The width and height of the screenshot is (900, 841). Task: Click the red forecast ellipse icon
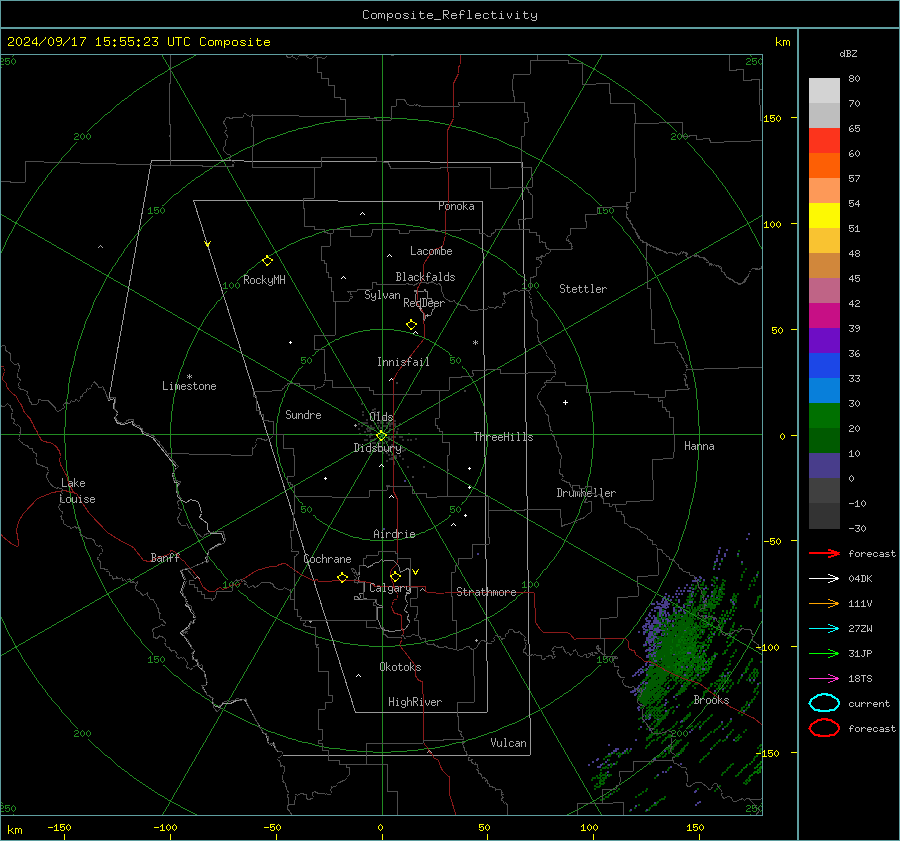[824, 728]
